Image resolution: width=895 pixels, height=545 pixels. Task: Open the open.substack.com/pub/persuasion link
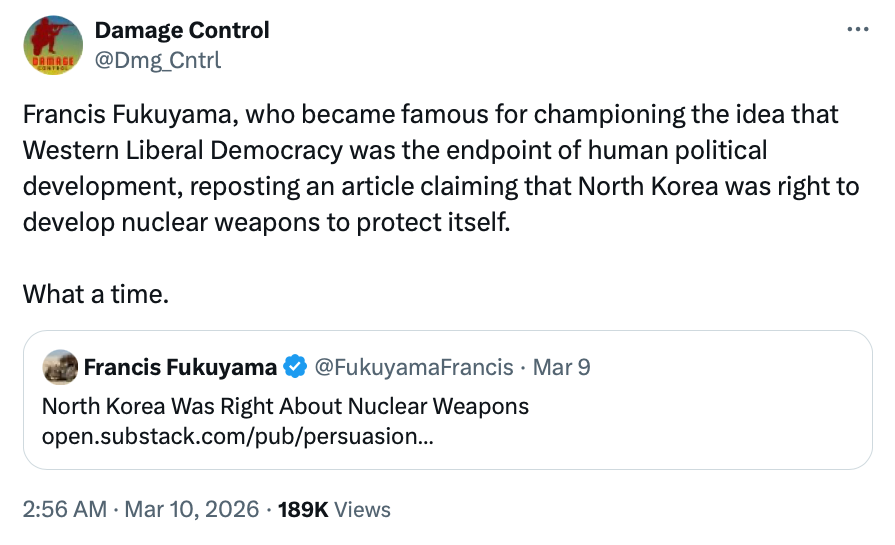tap(238, 436)
